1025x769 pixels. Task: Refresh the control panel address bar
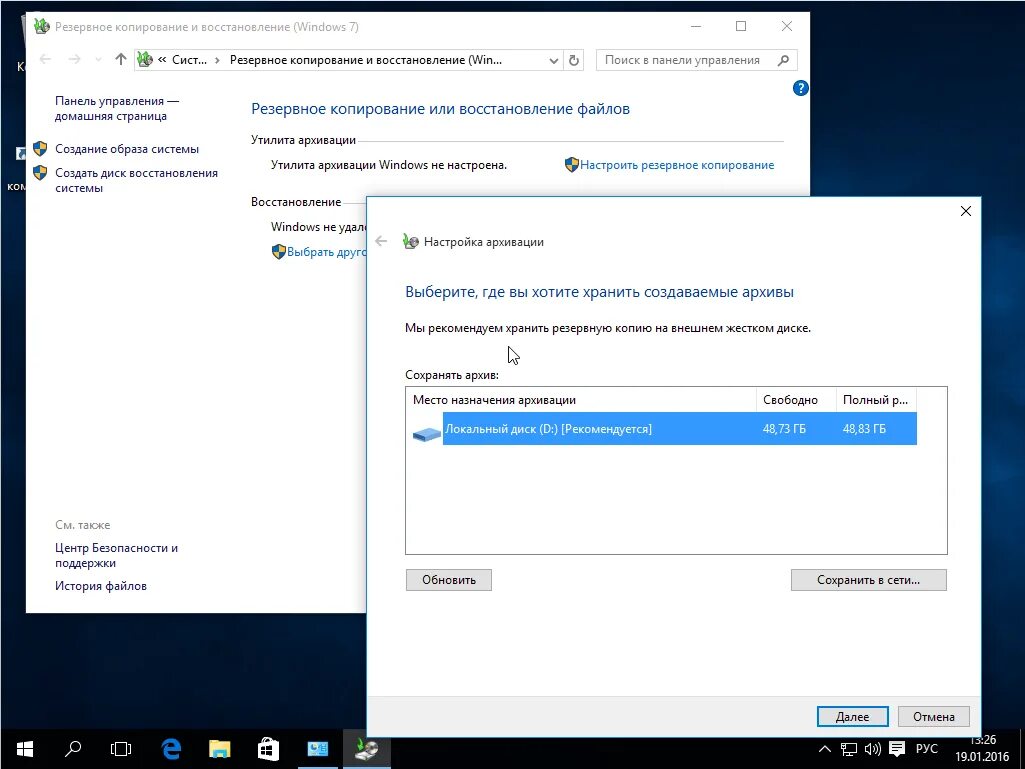point(573,60)
